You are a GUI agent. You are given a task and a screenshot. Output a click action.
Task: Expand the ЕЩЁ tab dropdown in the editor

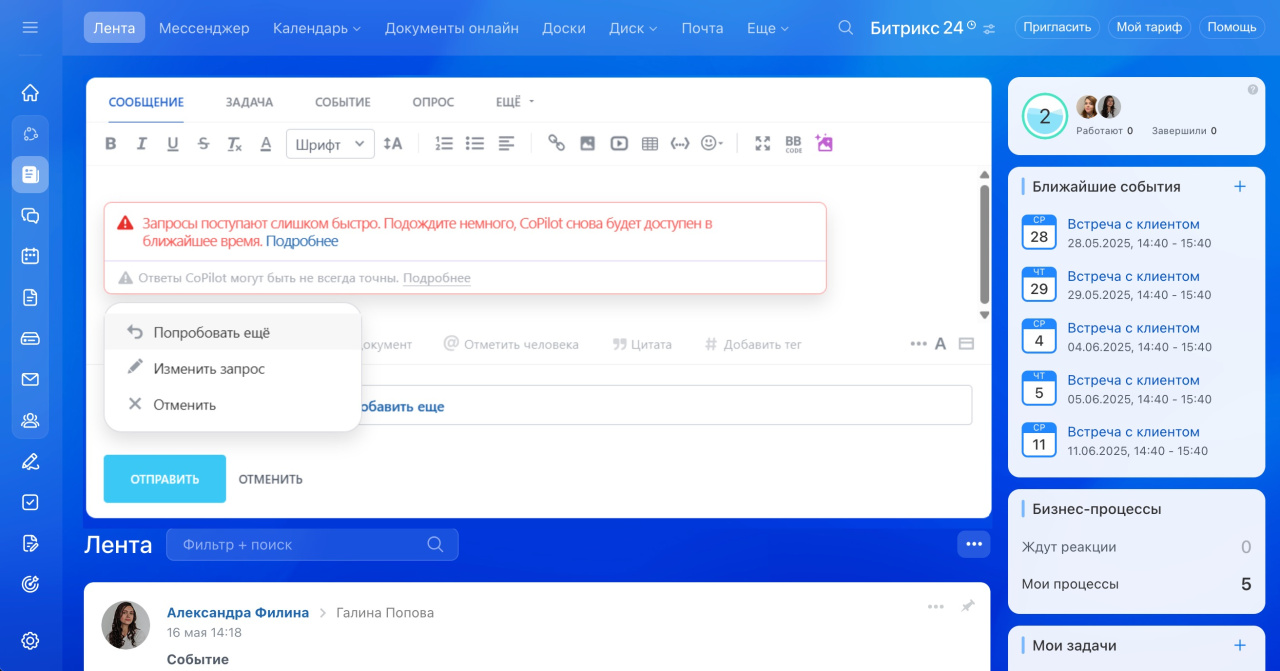coord(515,102)
